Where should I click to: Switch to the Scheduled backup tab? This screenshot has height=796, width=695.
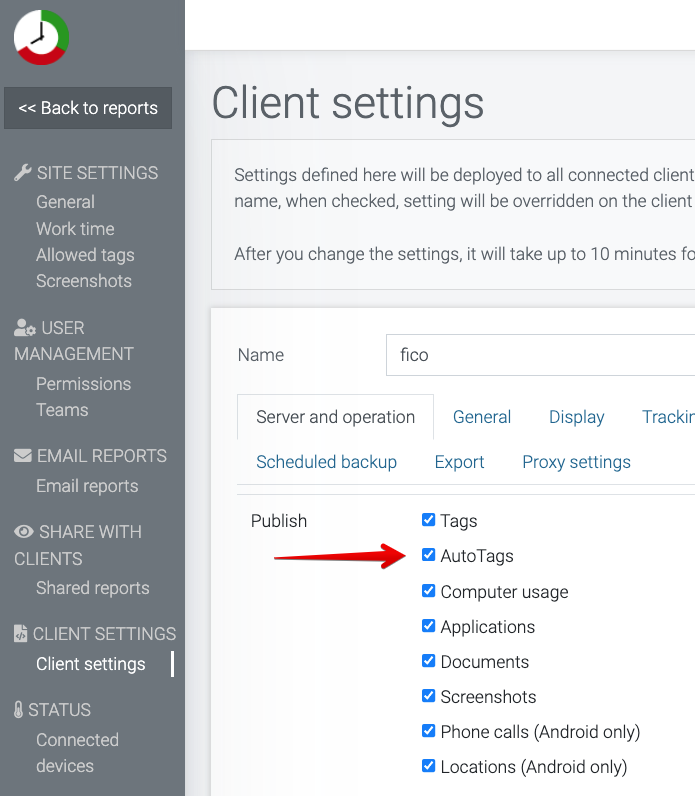click(326, 462)
